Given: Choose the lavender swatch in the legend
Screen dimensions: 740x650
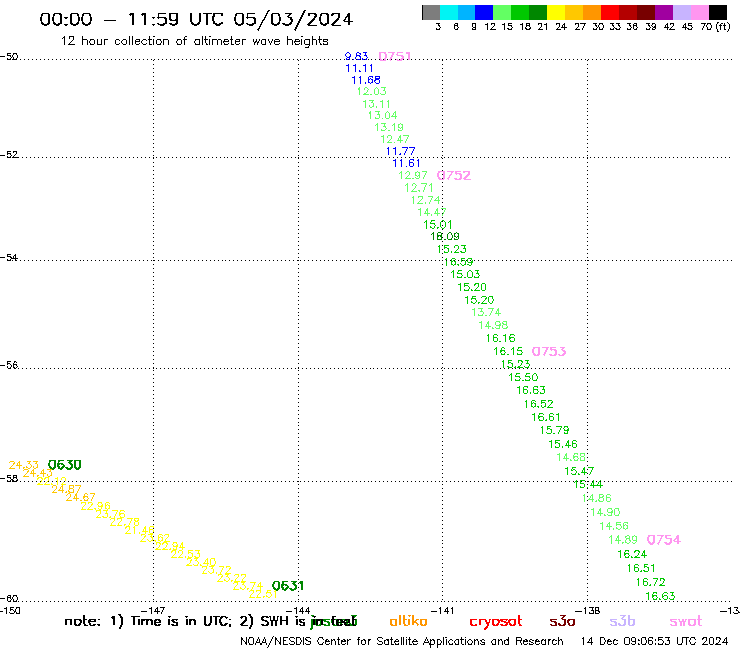Looking at the screenshot, I should (682, 12).
